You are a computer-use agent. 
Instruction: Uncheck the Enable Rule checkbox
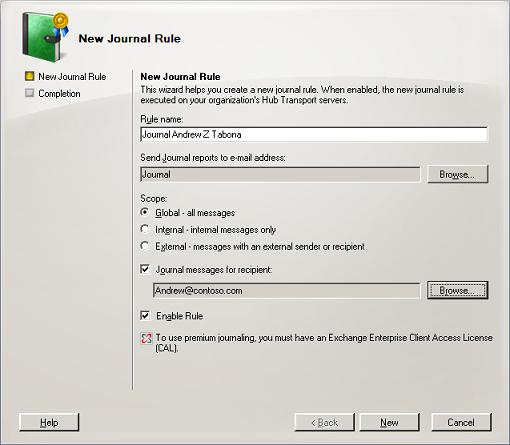(x=145, y=315)
